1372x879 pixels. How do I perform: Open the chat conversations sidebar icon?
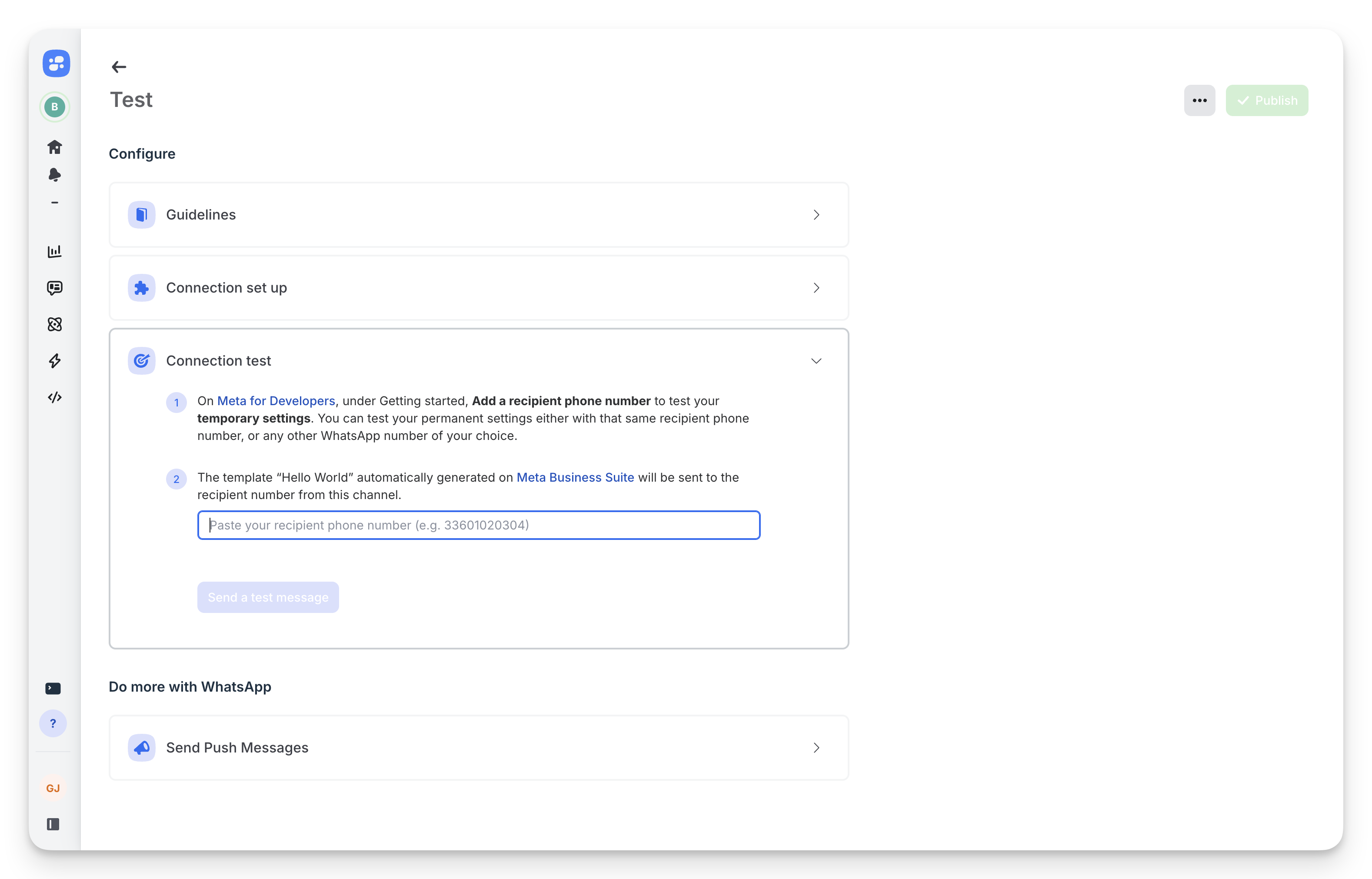coord(55,288)
